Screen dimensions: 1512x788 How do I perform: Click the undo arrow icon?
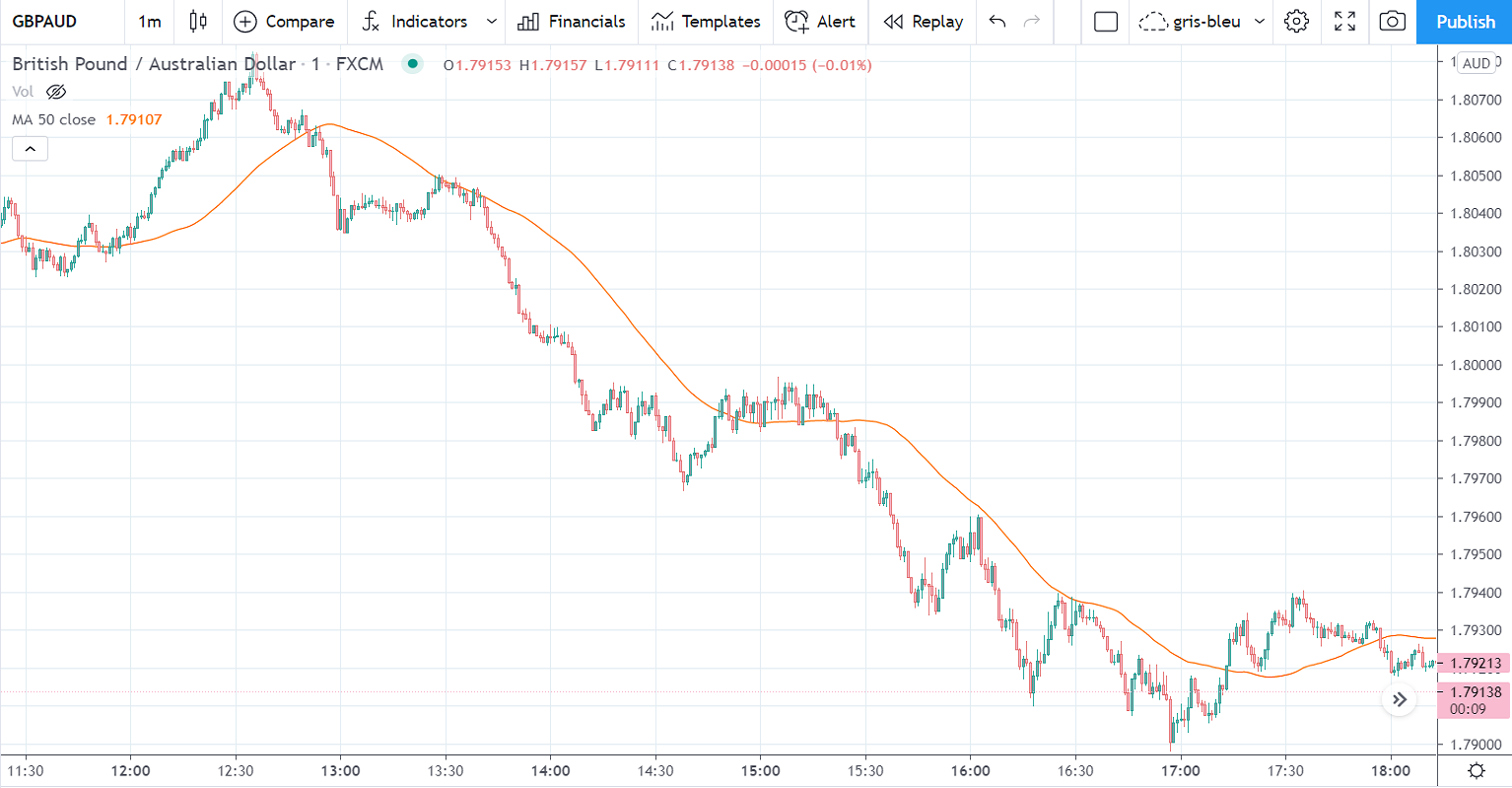click(997, 21)
